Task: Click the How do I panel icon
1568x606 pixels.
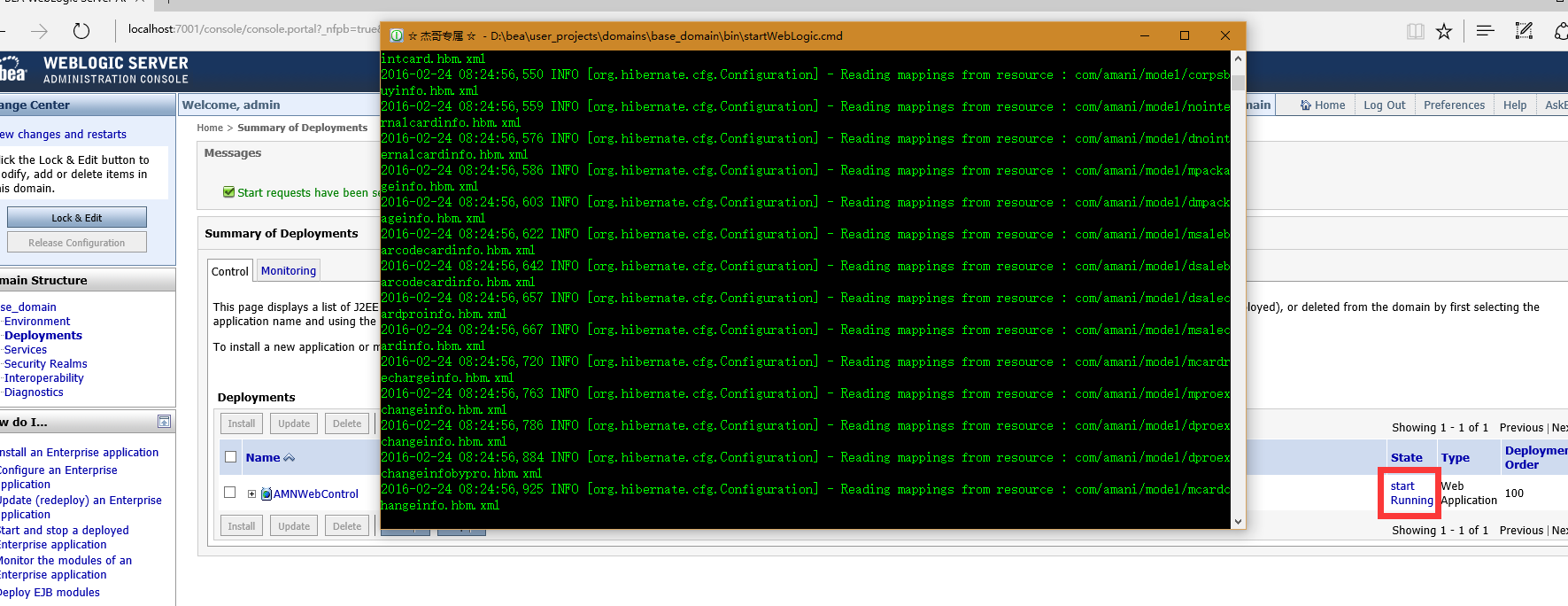Action: click(x=164, y=422)
